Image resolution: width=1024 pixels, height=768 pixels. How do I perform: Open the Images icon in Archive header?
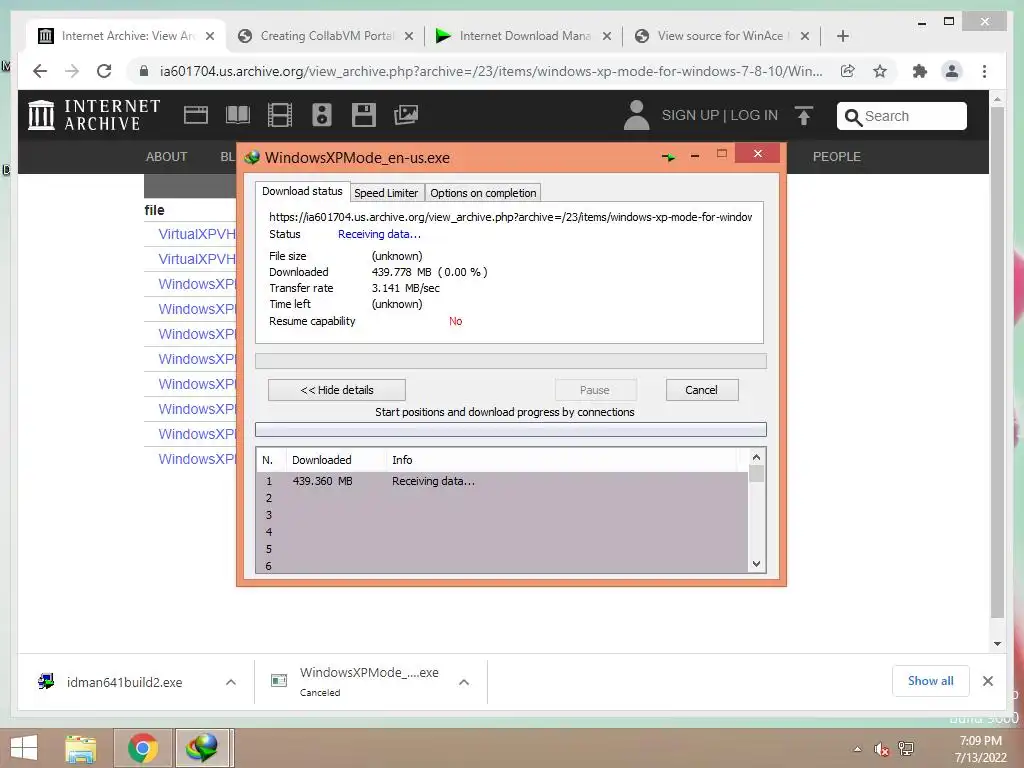(x=406, y=115)
